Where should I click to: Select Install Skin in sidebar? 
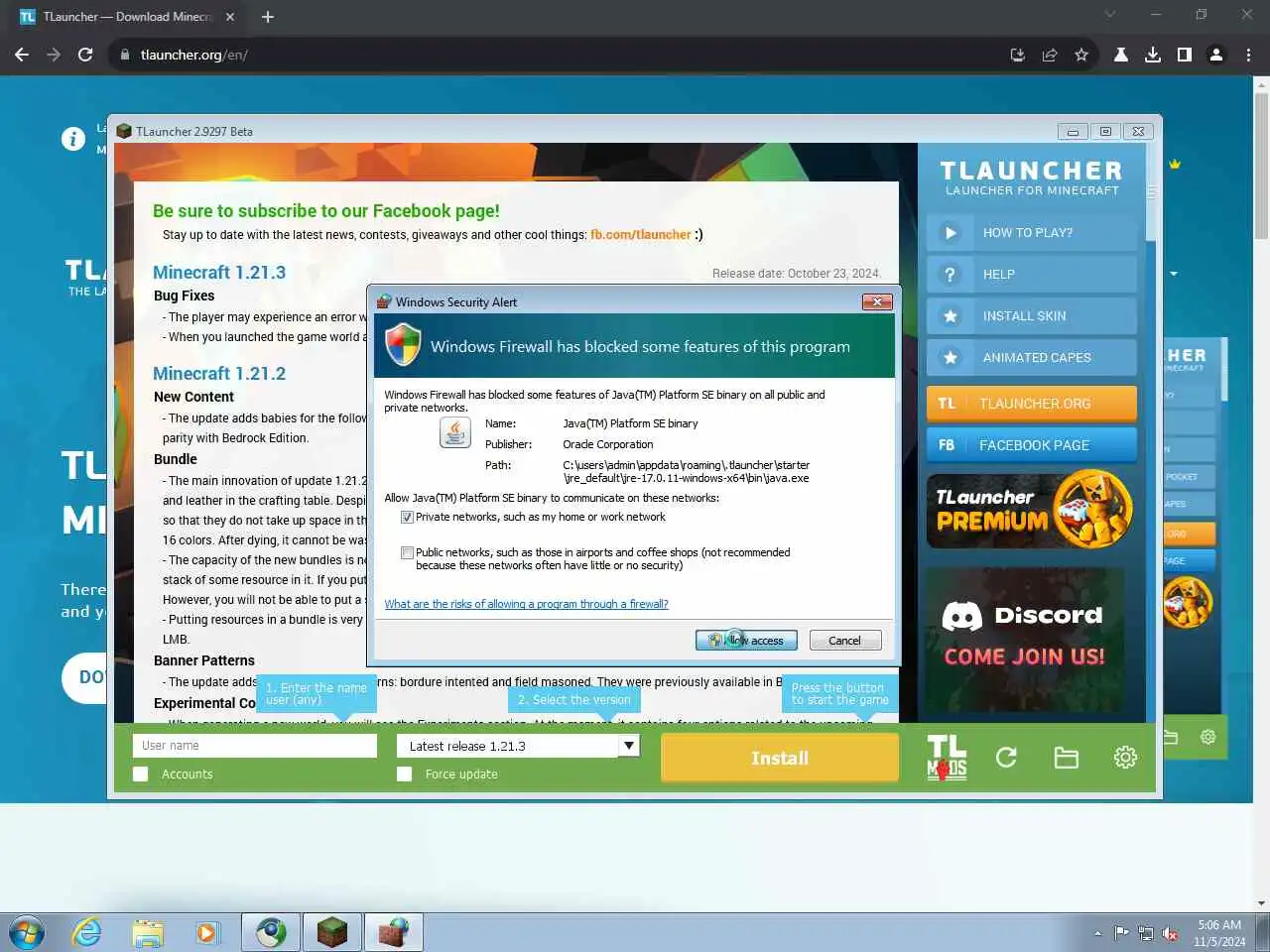point(1032,316)
